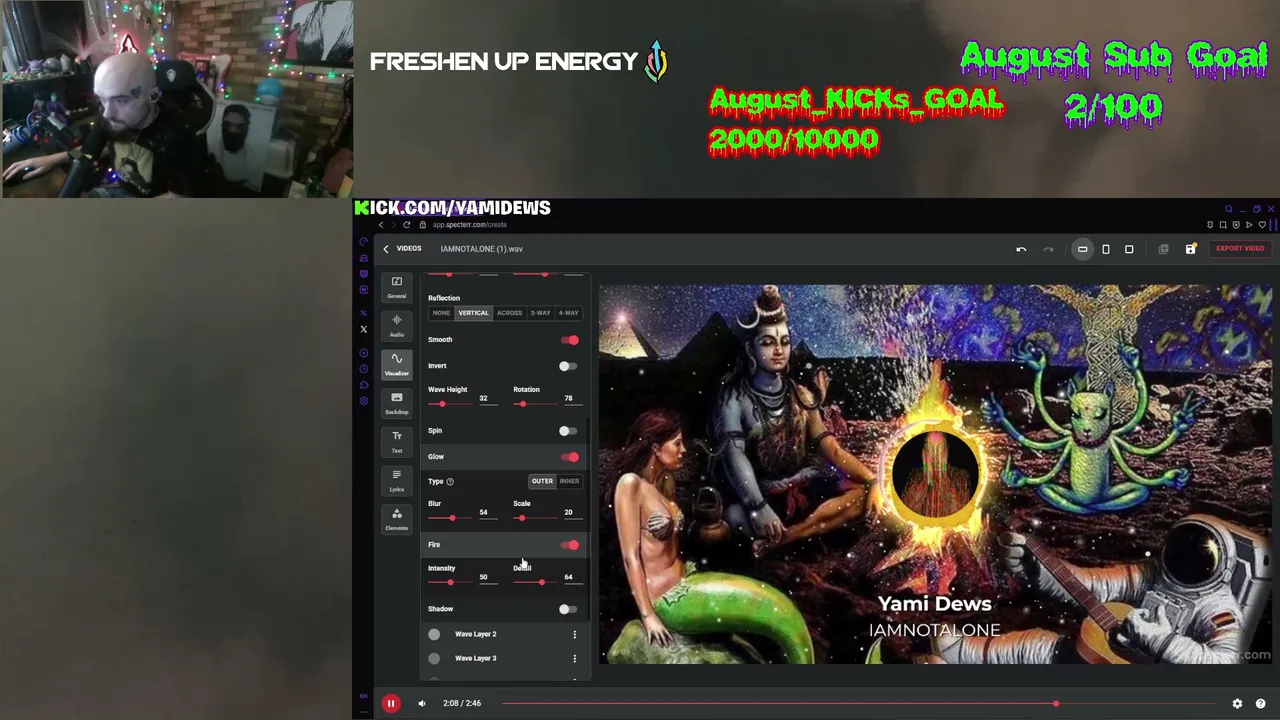Open the X (Twitter) sidebar icon
Image resolution: width=1280 pixels, height=720 pixels.
[x=363, y=329]
